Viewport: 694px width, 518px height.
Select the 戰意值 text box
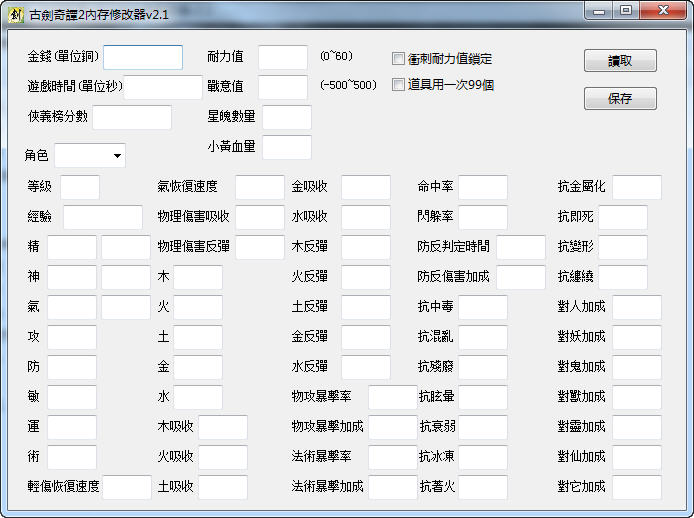(283, 87)
